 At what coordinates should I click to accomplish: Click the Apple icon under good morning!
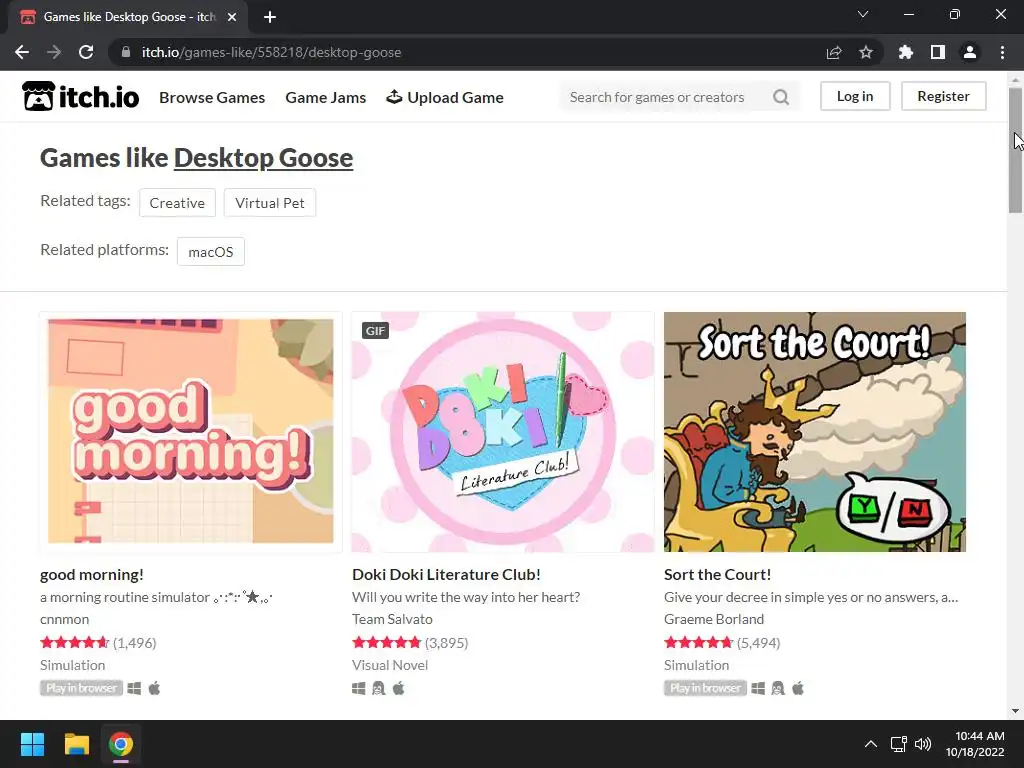(154, 688)
